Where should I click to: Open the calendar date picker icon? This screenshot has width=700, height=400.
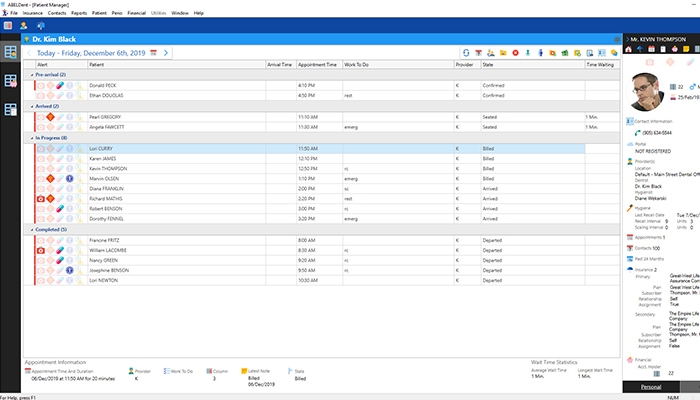[154, 52]
